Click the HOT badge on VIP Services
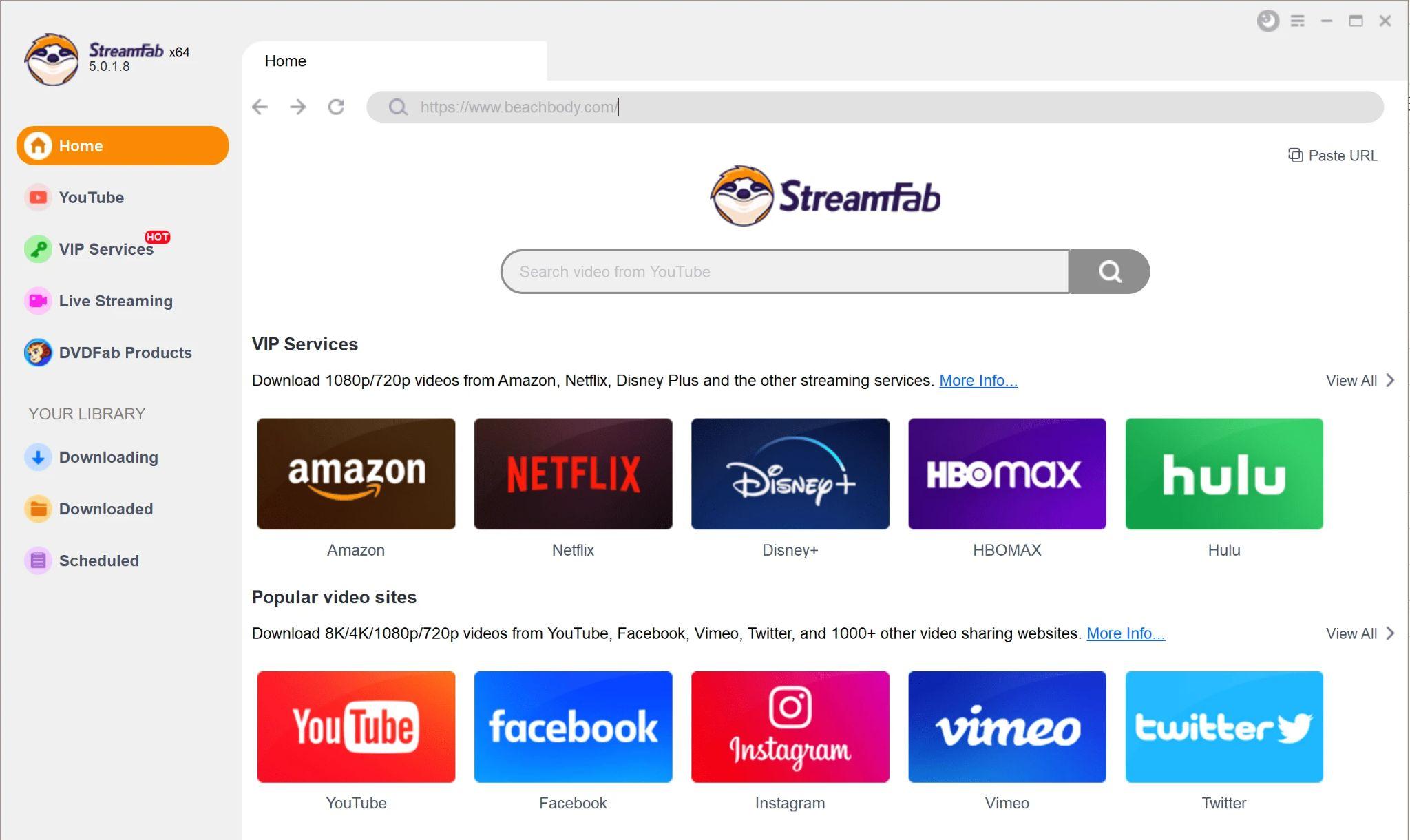Screen dimensions: 1410x840 click(x=160, y=237)
